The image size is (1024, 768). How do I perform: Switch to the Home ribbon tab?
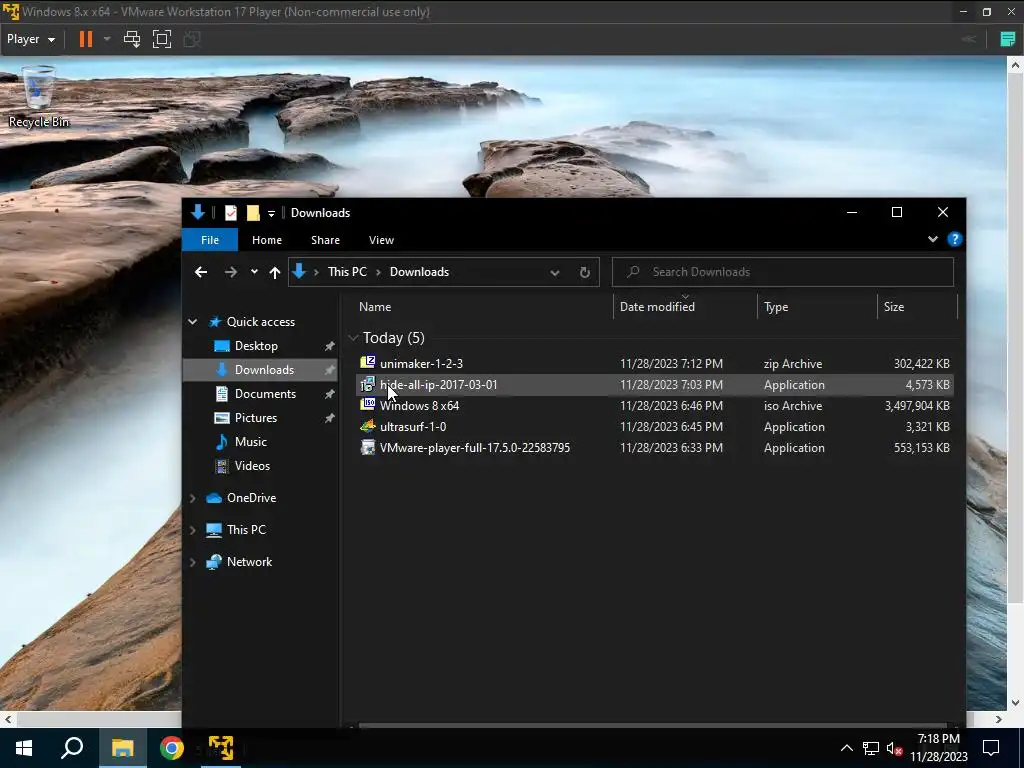(267, 240)
